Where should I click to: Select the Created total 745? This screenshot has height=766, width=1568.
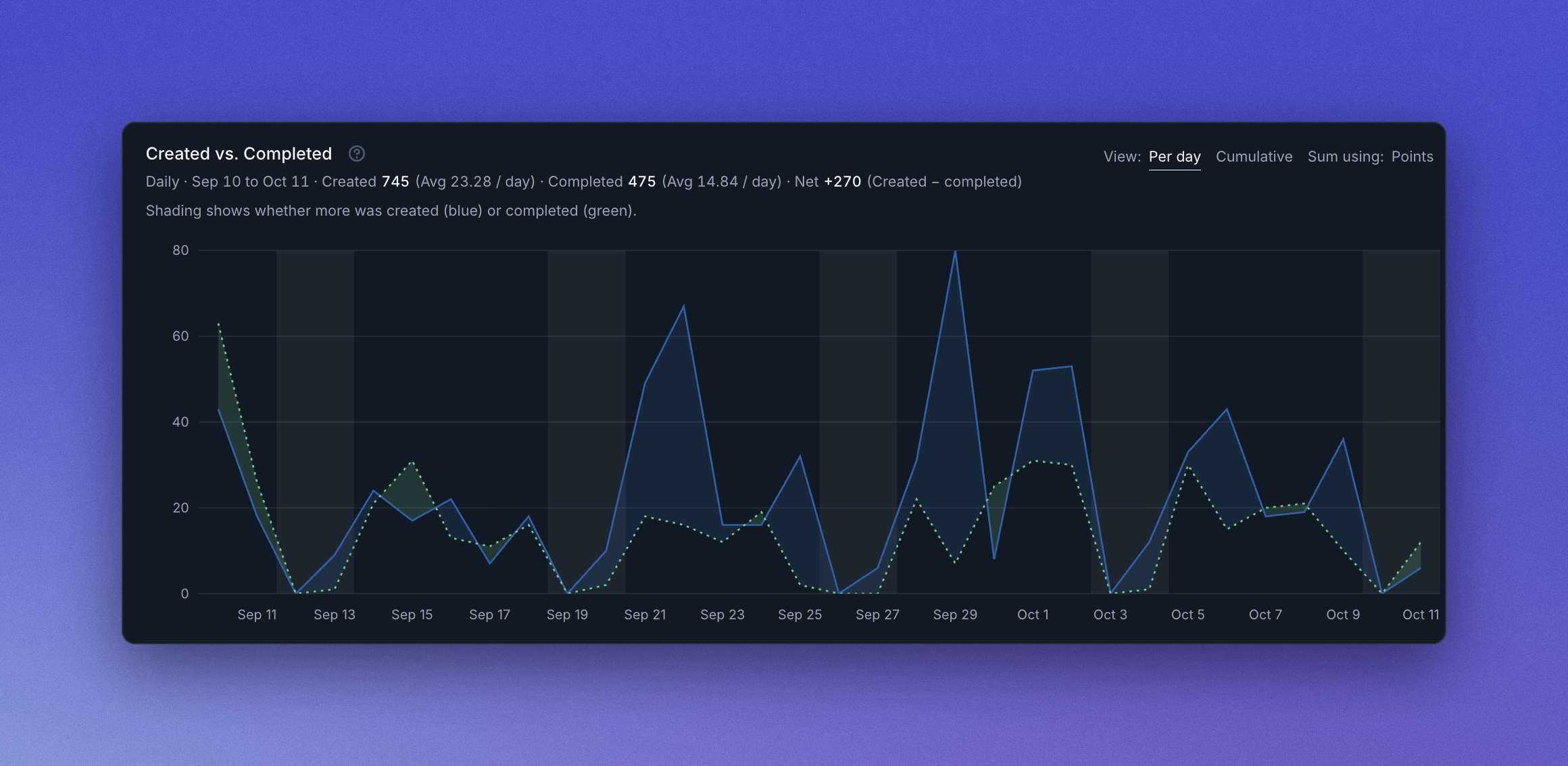[395, 182]
